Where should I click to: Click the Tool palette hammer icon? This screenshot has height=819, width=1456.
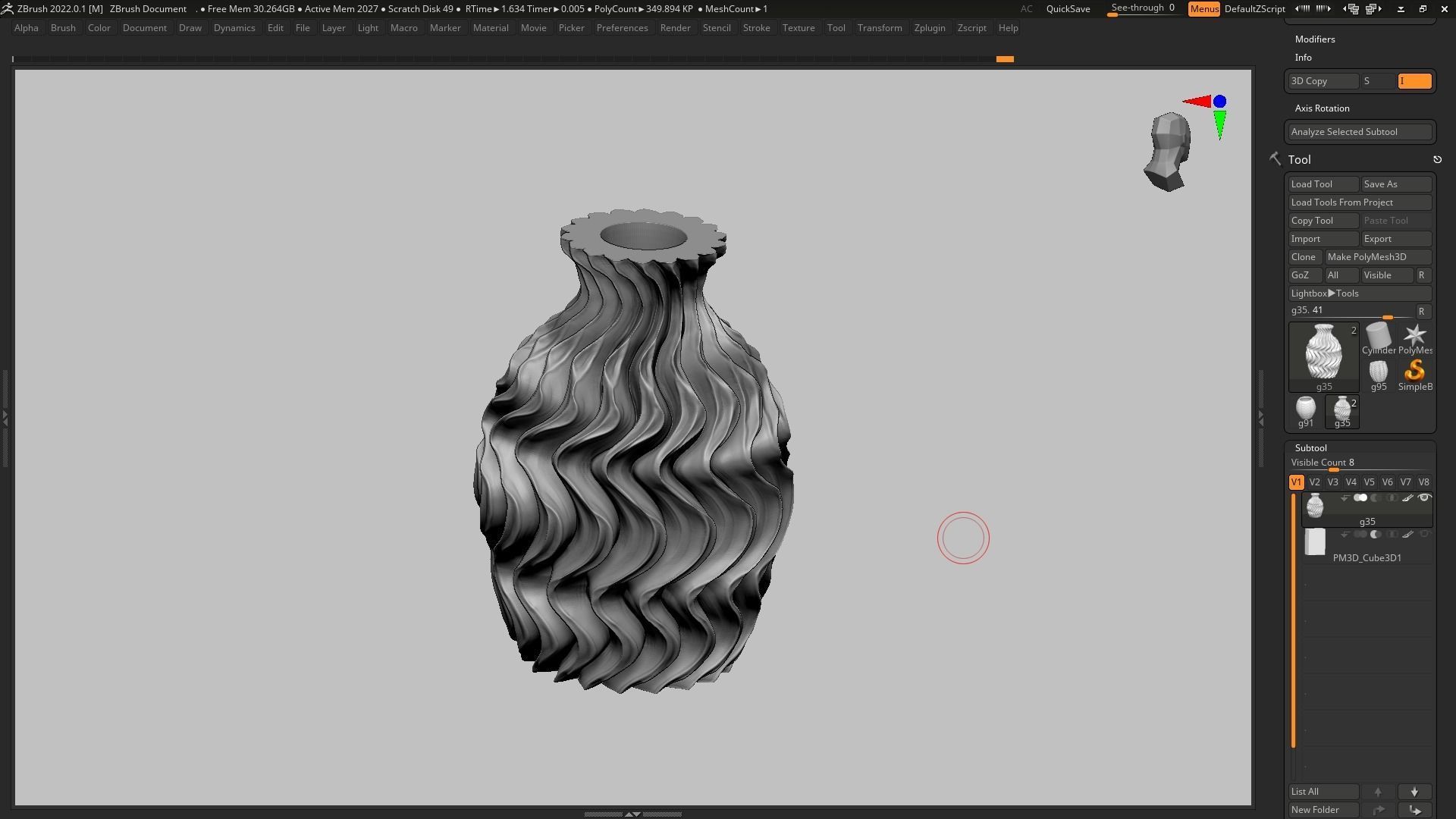[x=1275, y=158]
